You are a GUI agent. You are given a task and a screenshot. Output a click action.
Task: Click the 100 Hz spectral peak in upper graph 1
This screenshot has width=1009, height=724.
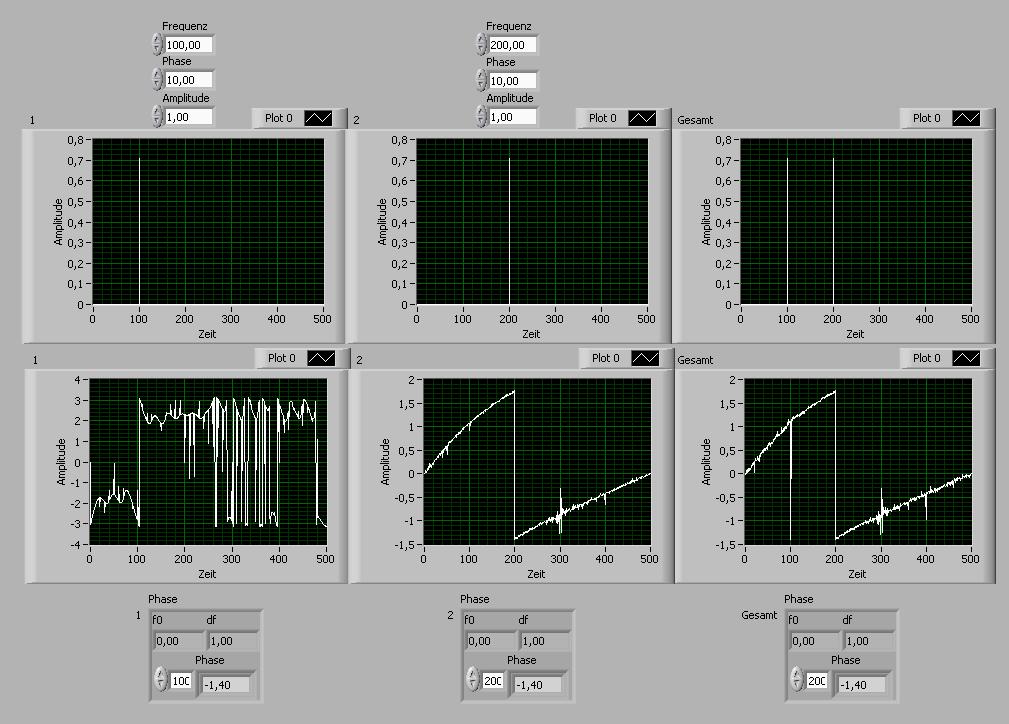[x=139, y=230]
